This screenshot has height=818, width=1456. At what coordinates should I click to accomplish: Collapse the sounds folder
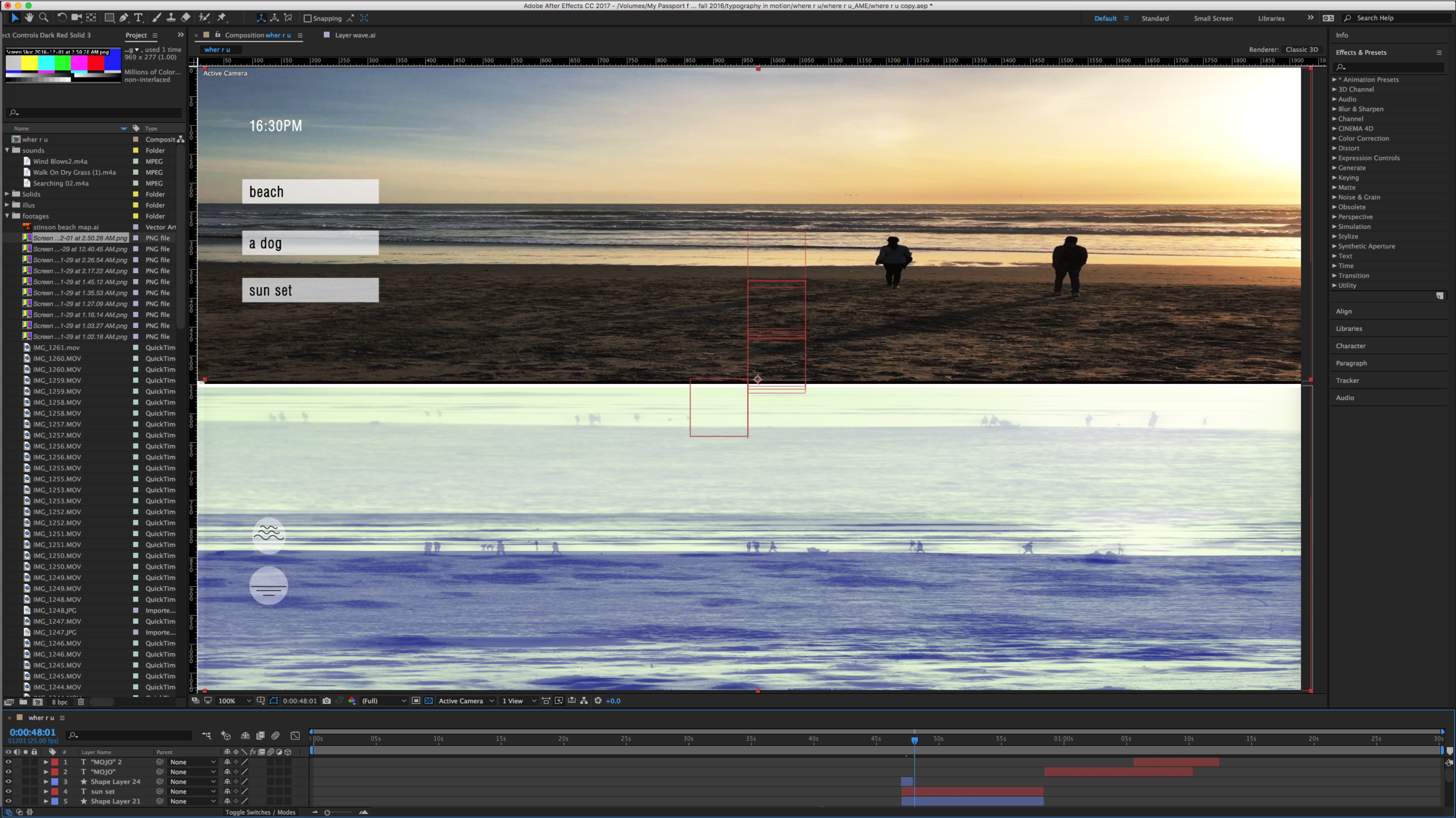click(8, 150)
